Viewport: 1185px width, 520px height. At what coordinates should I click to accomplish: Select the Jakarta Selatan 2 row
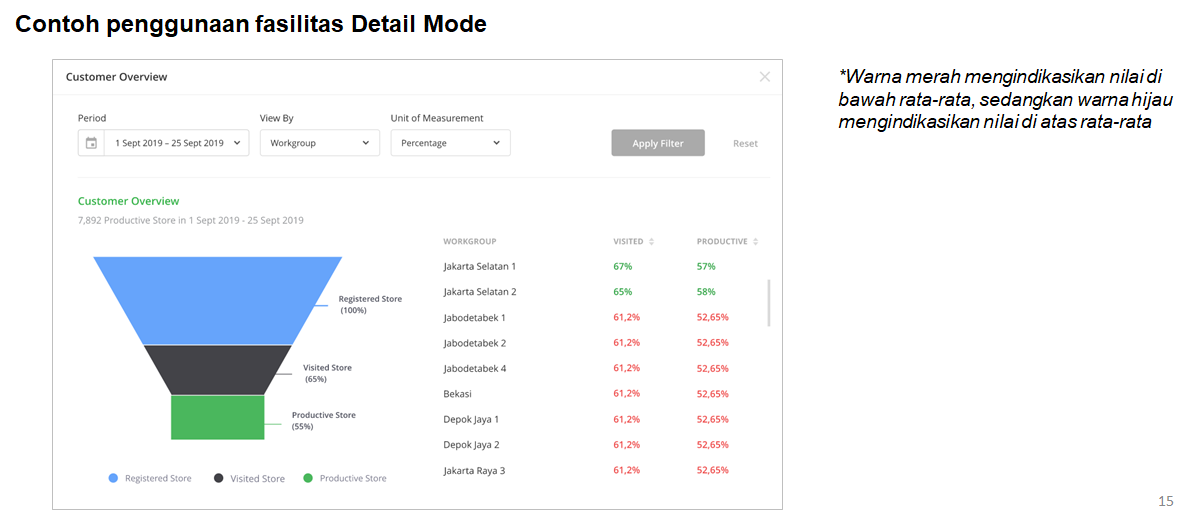click(602, 292)
